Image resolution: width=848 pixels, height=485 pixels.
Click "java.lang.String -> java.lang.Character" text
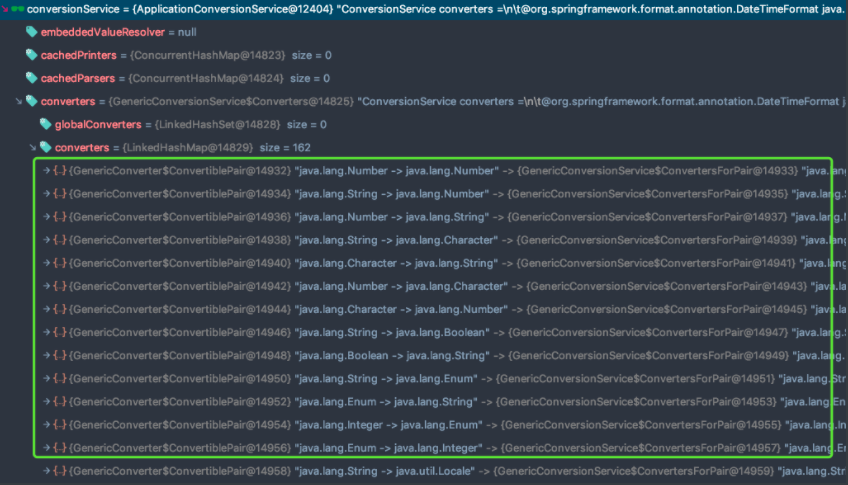pos(397,240)
